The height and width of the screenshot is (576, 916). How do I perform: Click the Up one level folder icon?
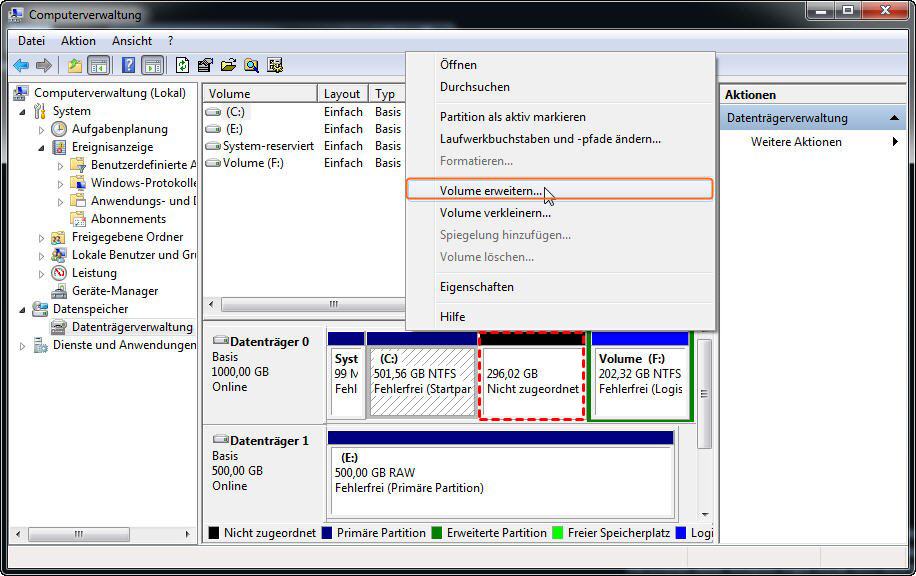[x=74, y=66]
